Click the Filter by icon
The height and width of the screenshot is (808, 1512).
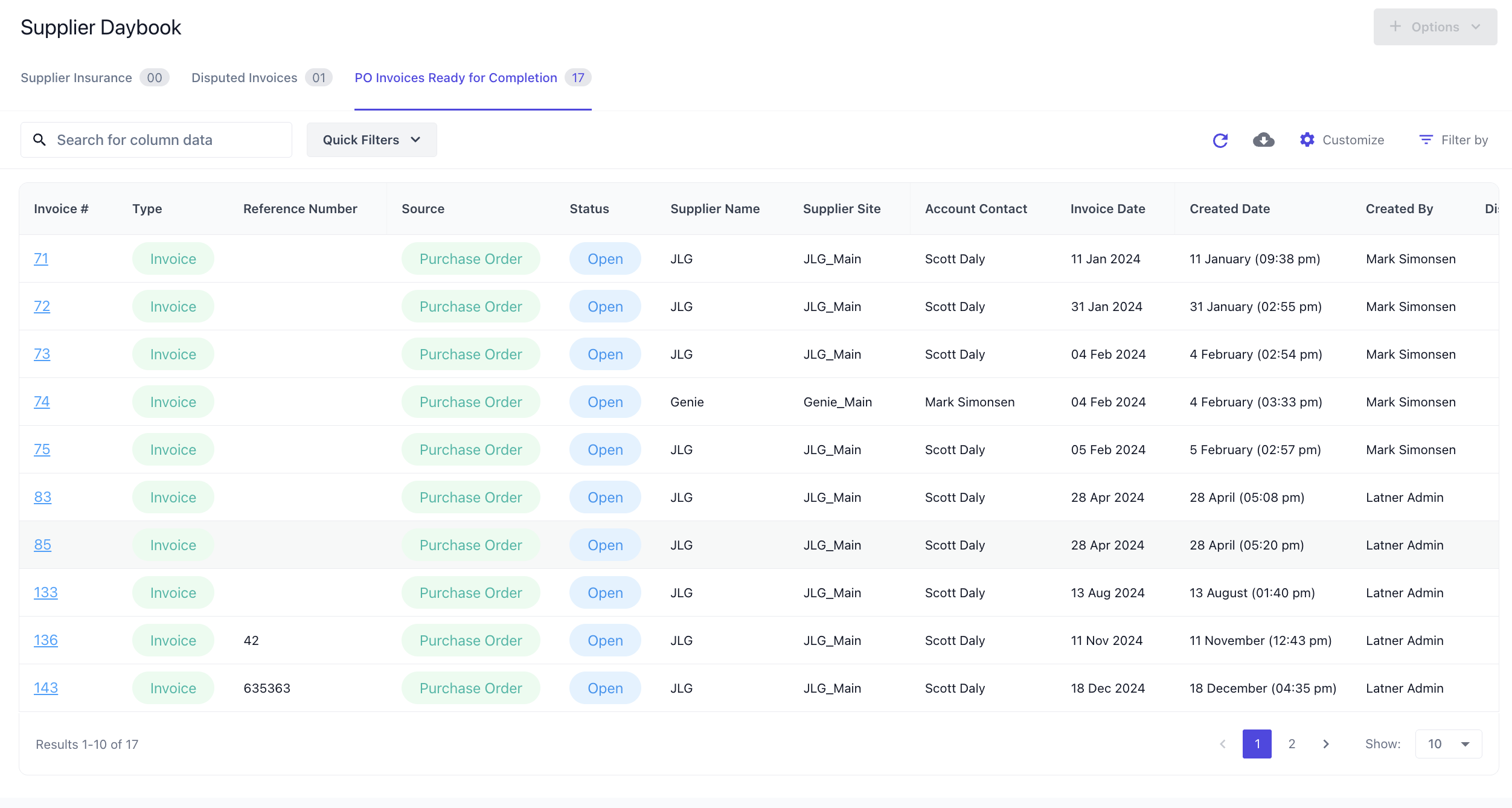(1426, 140)
